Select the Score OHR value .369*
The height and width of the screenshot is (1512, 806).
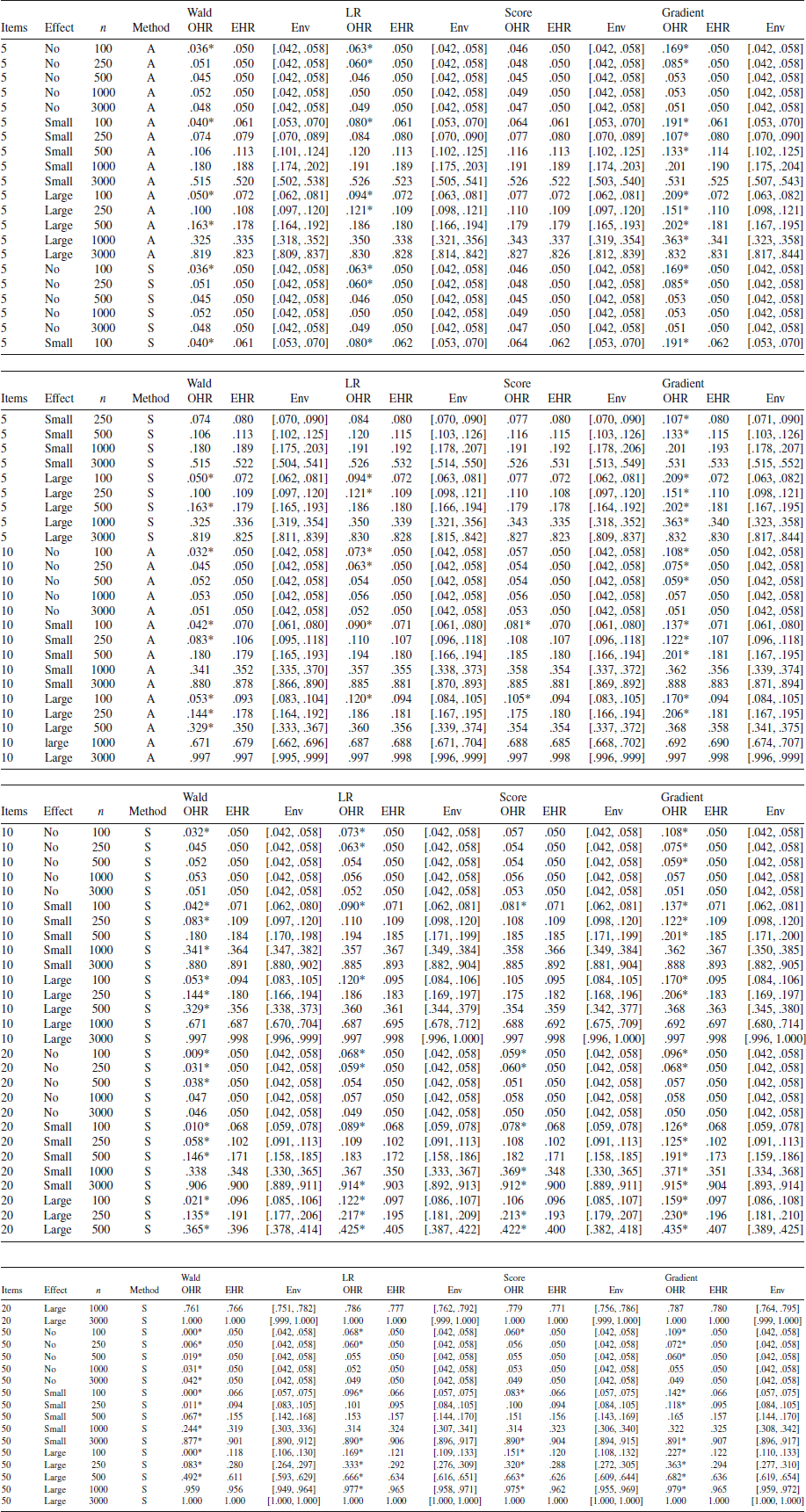(x=513, y=1170)
